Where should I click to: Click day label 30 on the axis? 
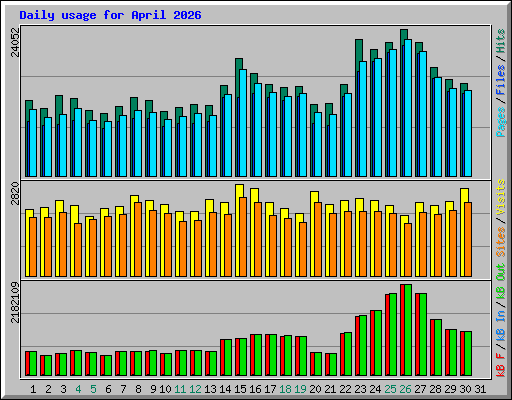465,389
